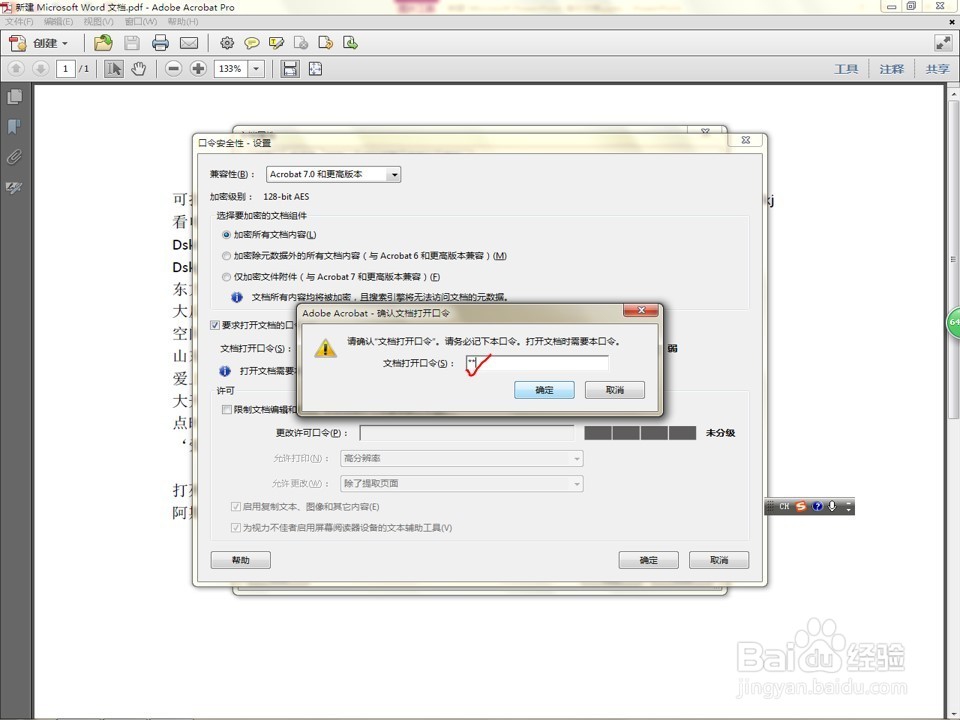The image size is (960, 720).
Task: Open the 视图(V) menu
Action: tap(99, 21)
